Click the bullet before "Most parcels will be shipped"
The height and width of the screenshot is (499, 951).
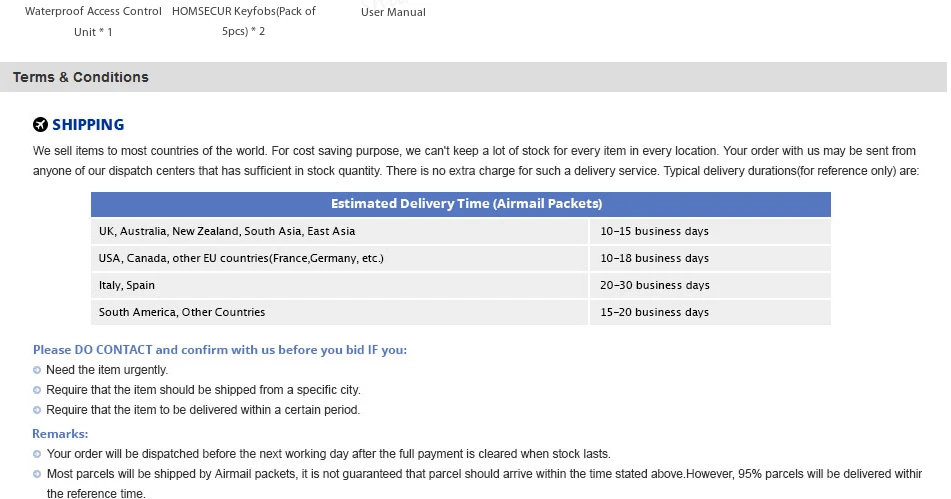point(37,474)
